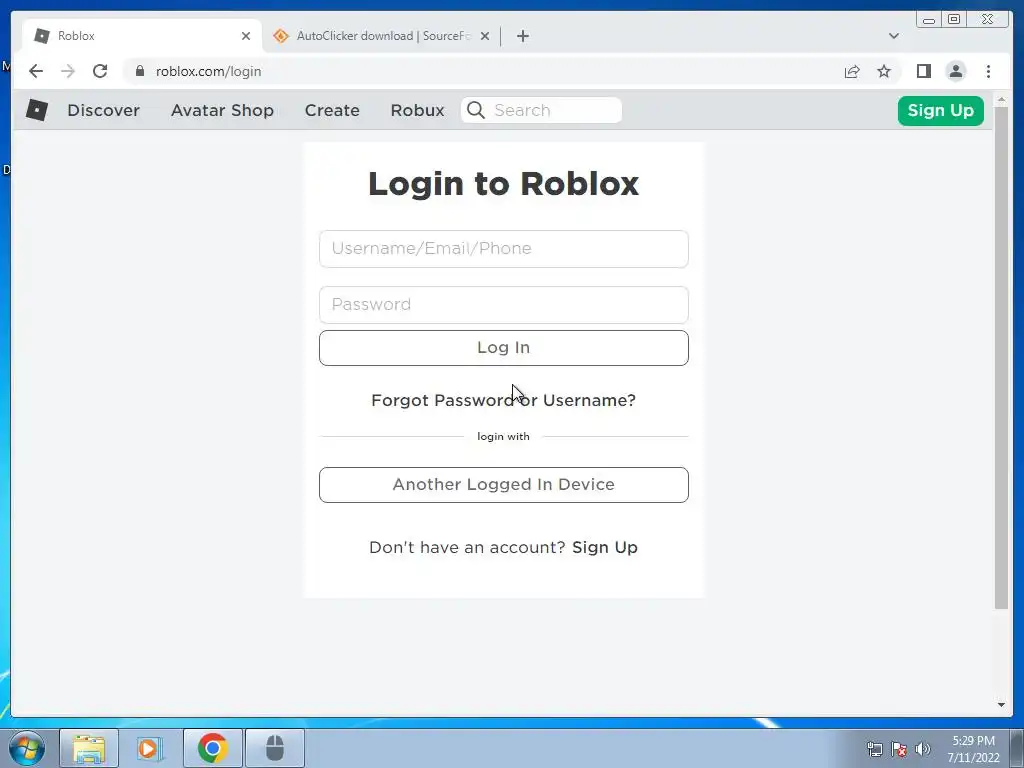Open the tab search chevron dropdown
The width and height of the screenshot is (1024, 768).
[893, 36]
